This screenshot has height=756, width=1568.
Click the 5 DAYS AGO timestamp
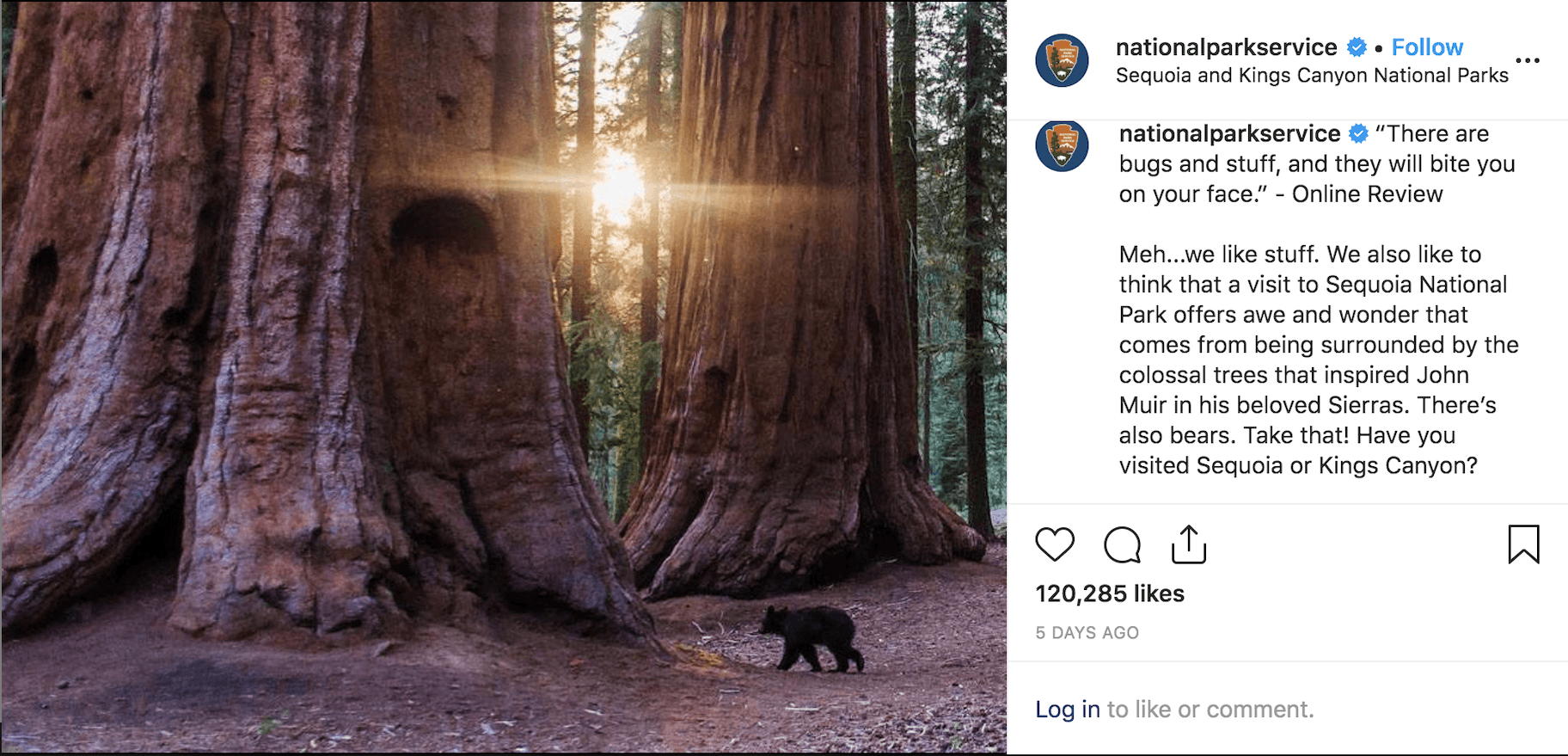(1087, 633)
